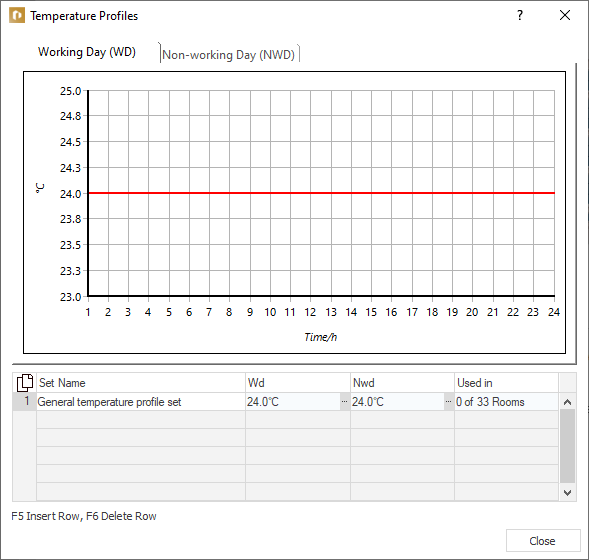Select the Working Day (WD) tab
Viewport: 589px width, 560px height.
pyautogui.click(x=87, y=52)
